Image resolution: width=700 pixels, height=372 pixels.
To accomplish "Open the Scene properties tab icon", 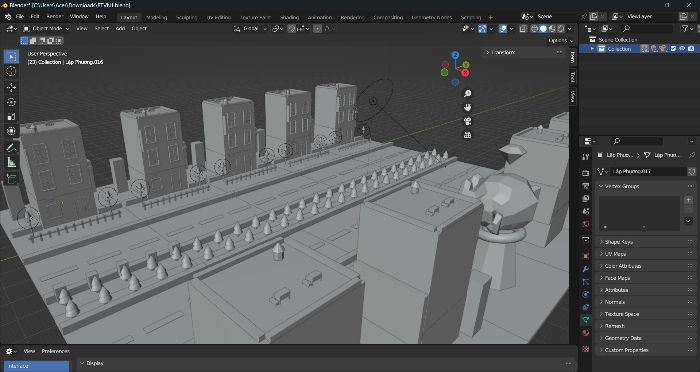I will click(x=586, y=211).
